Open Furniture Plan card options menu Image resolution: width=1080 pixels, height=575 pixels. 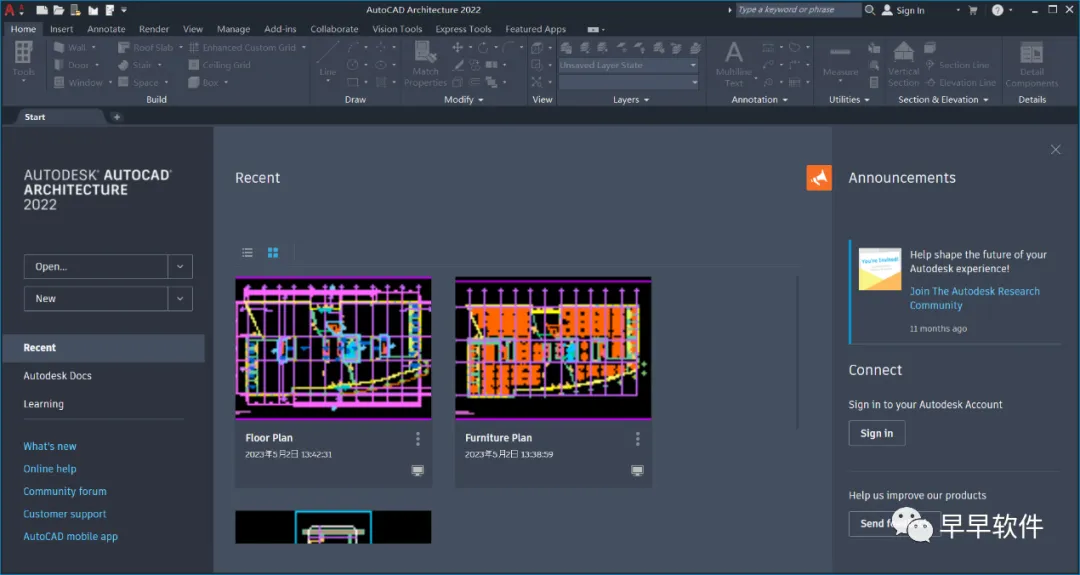tap(637, 439)
